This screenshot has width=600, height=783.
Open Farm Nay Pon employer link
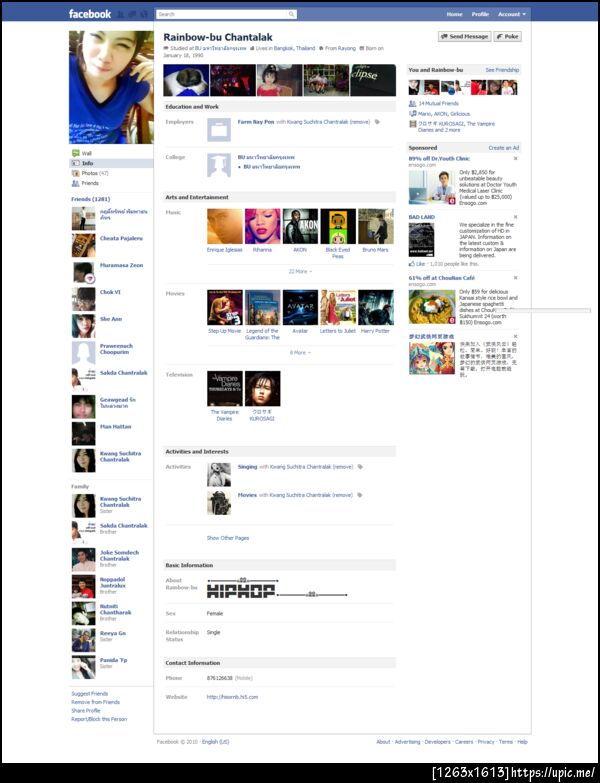pos(256,122)
